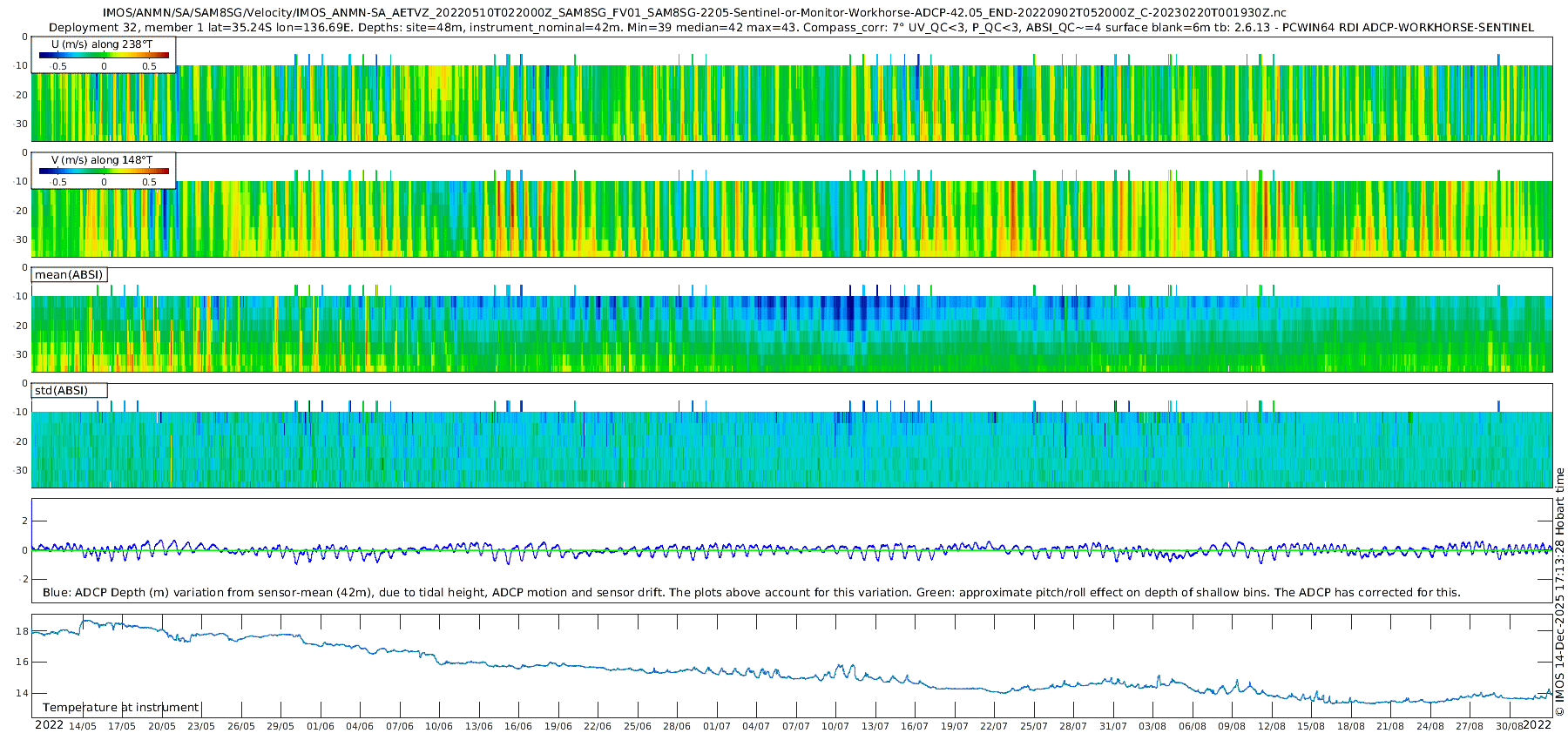This screenshot has width=1568, height=740.
Task: Select the 01/06 date on time axis
Action: [x=320, y=726]
